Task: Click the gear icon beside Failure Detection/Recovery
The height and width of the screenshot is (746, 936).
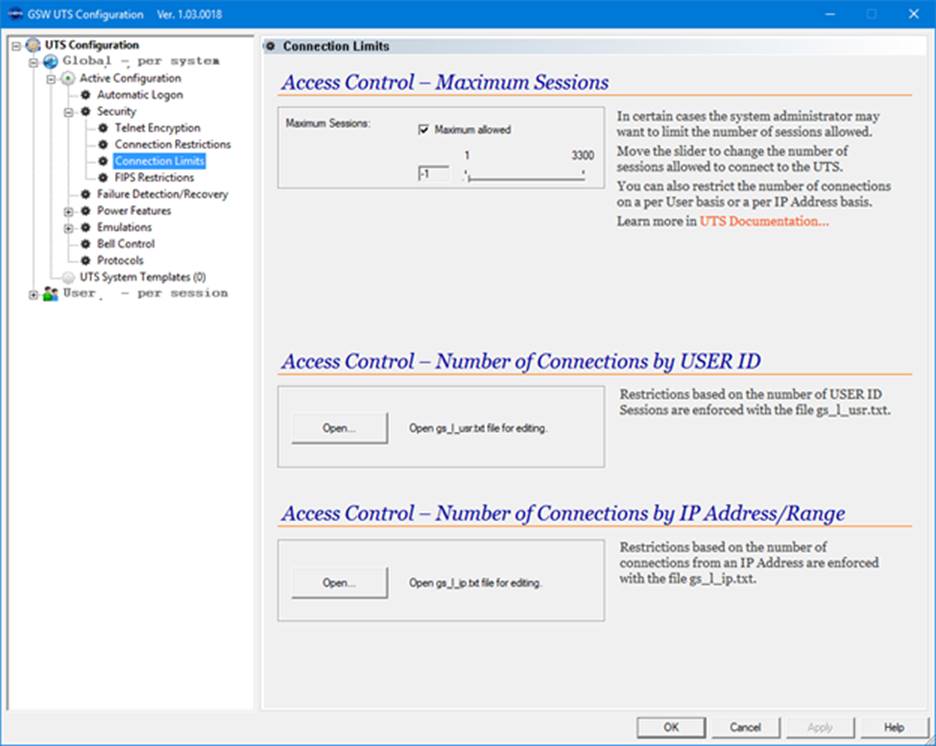Action: (x=86, y=194)
